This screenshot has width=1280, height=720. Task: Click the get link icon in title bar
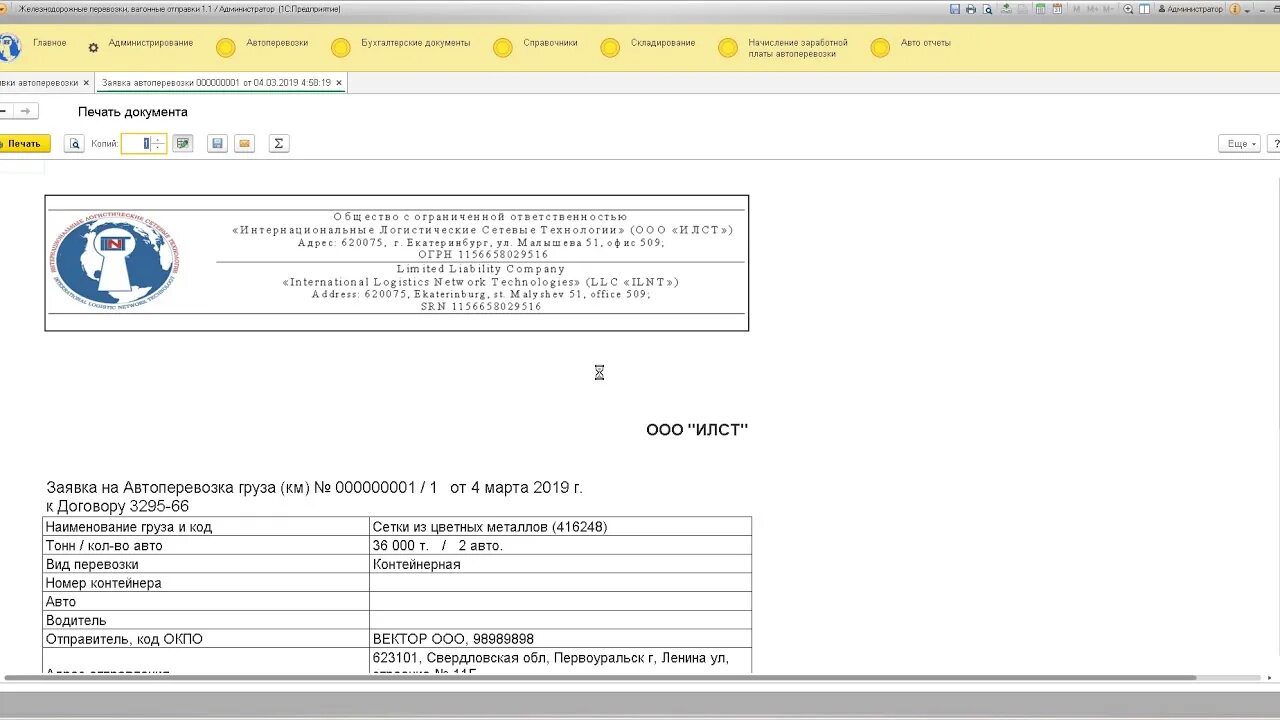[1005, 9]
